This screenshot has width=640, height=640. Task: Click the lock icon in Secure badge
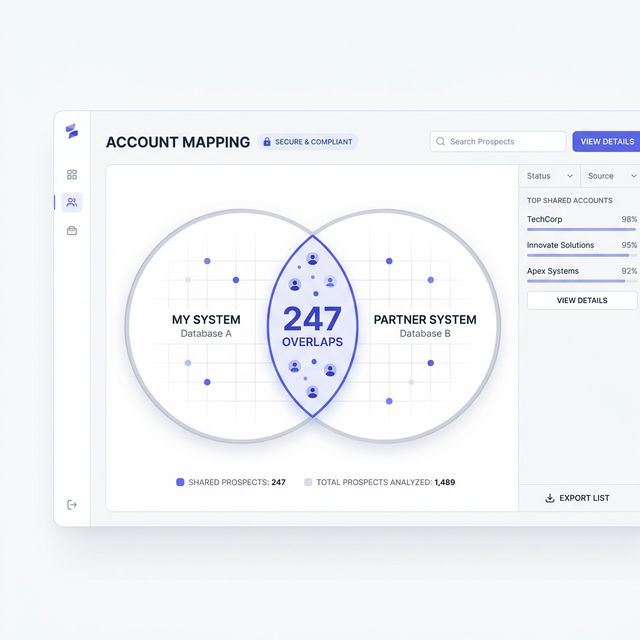tap(267, 142)
